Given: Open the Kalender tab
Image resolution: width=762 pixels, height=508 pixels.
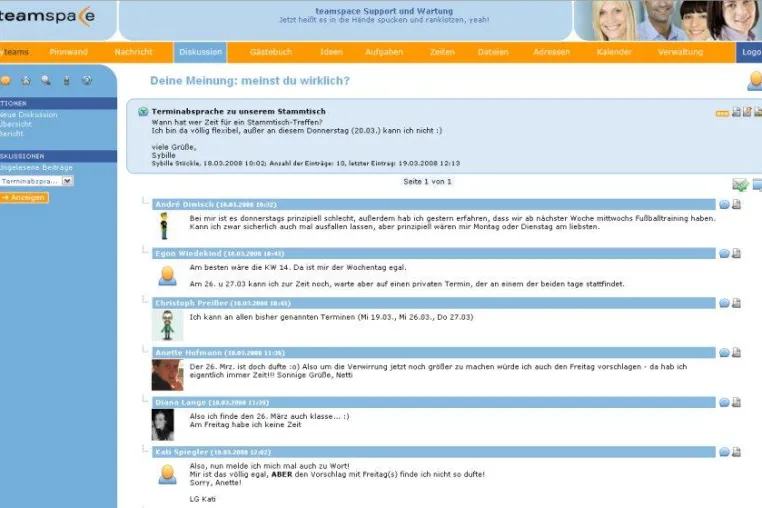Looking at the screenshot, I should [614, 52].
